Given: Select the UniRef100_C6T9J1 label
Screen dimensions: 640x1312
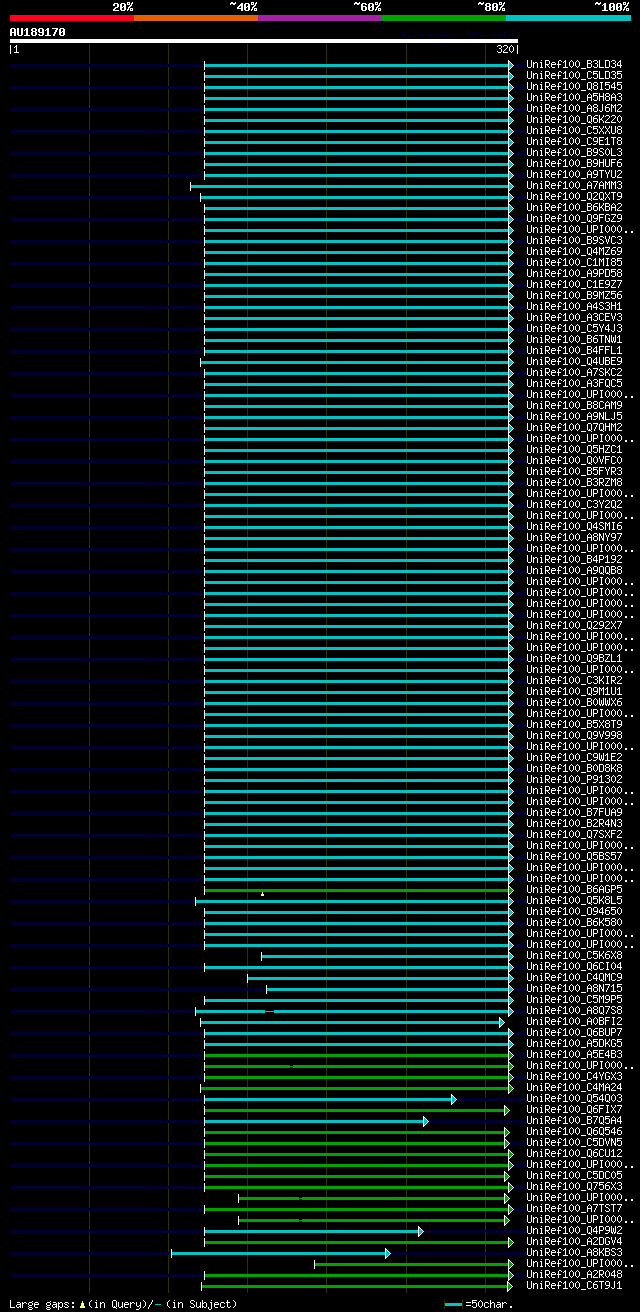Looking at the screenshot, I should point(574,1286).
